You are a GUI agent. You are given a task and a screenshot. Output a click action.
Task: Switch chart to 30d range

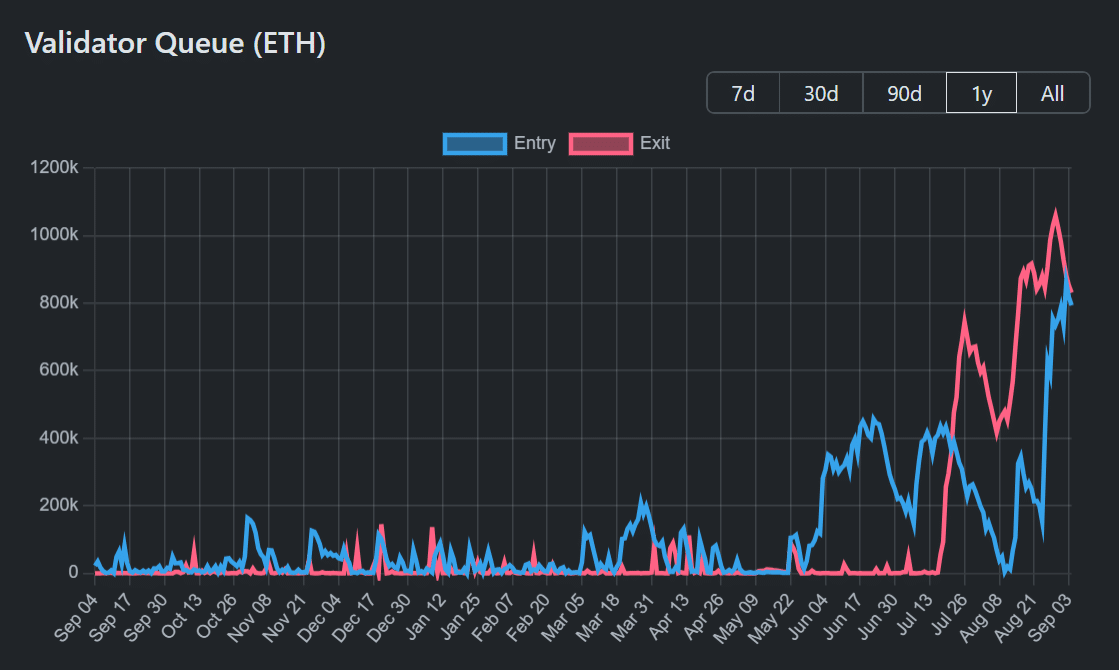pyautogui.click(x=821, y=93)
